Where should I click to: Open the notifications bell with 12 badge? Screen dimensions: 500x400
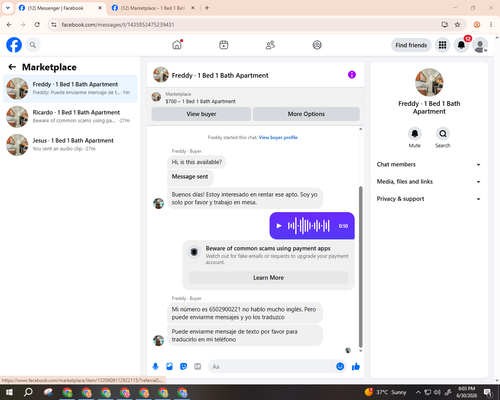click(461, 45)
